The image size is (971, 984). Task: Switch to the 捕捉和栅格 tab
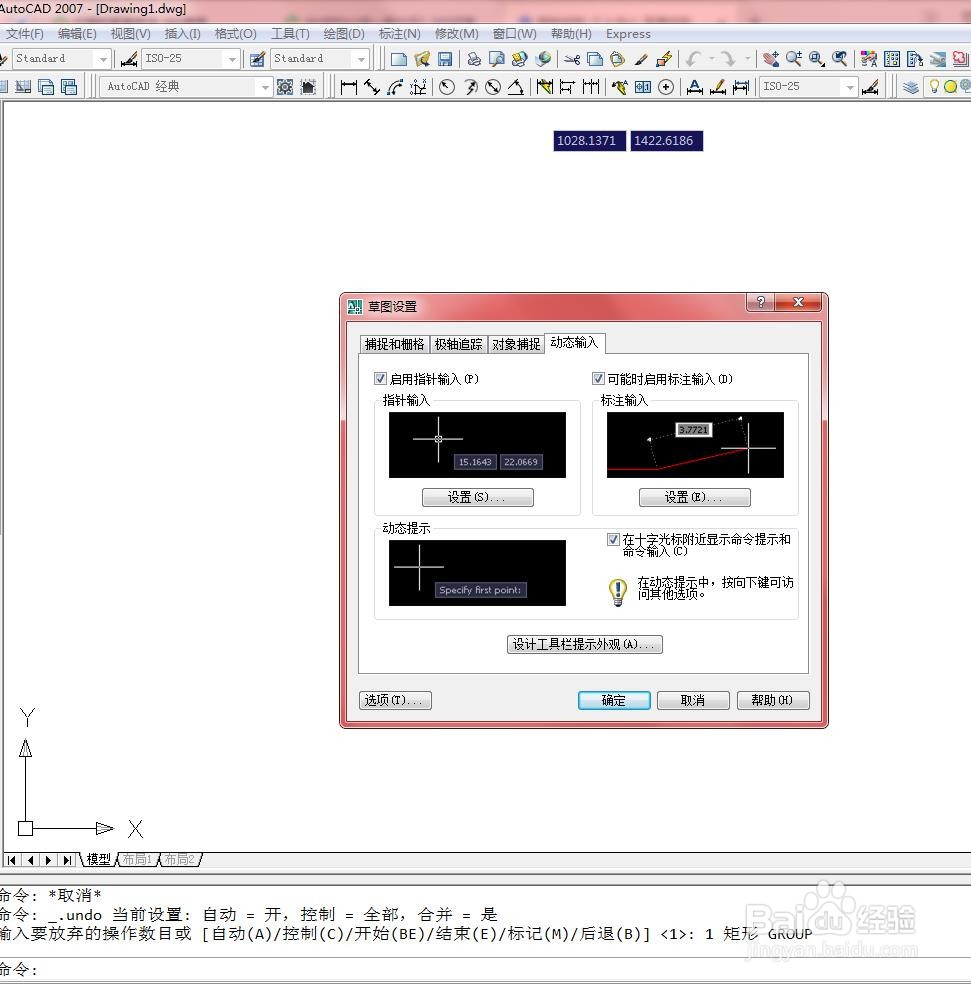[394, 345]
